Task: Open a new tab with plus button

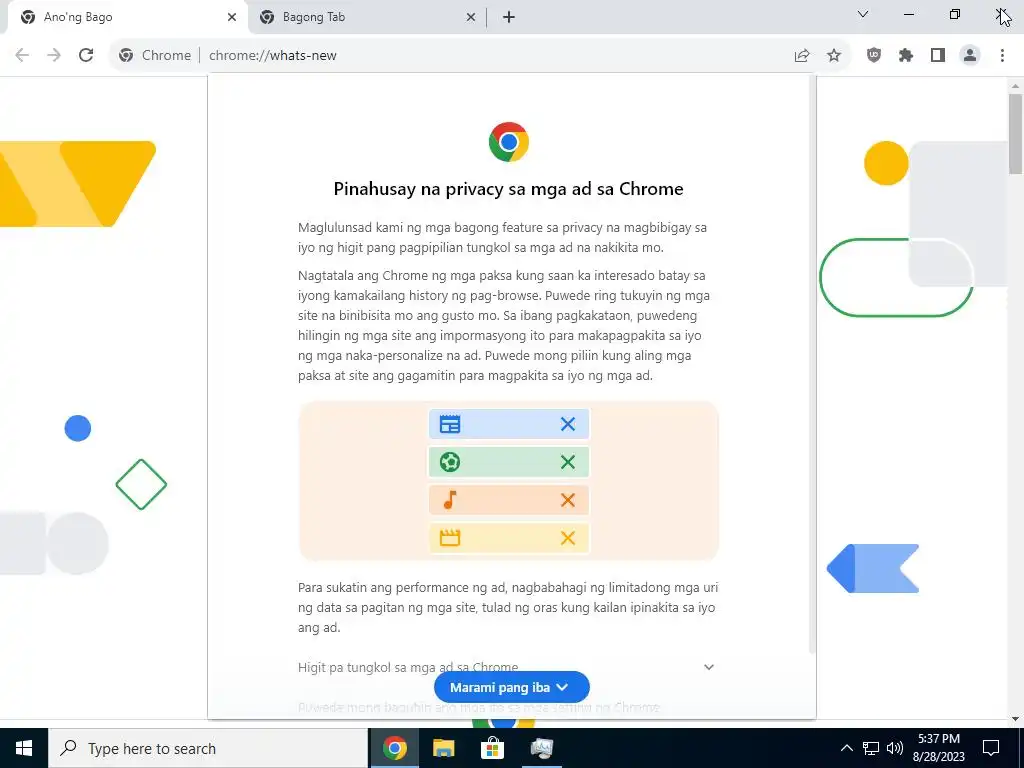Action: pyautogui.click(x=509, y=18)
